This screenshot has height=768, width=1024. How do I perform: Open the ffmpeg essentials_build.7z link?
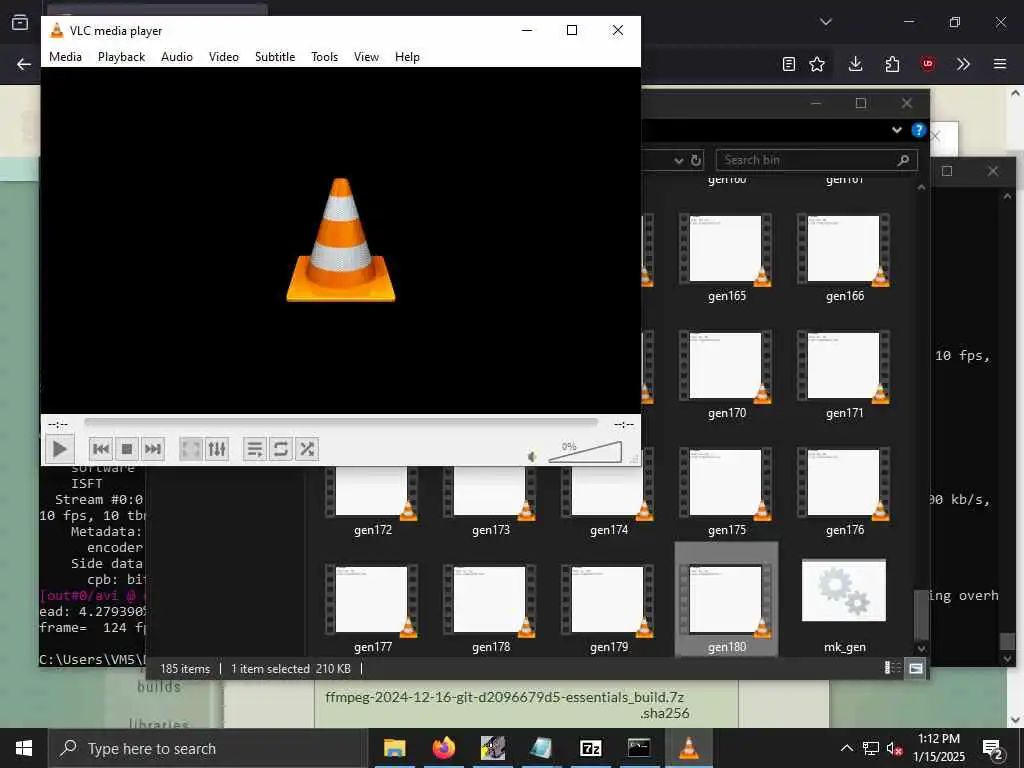504,697
